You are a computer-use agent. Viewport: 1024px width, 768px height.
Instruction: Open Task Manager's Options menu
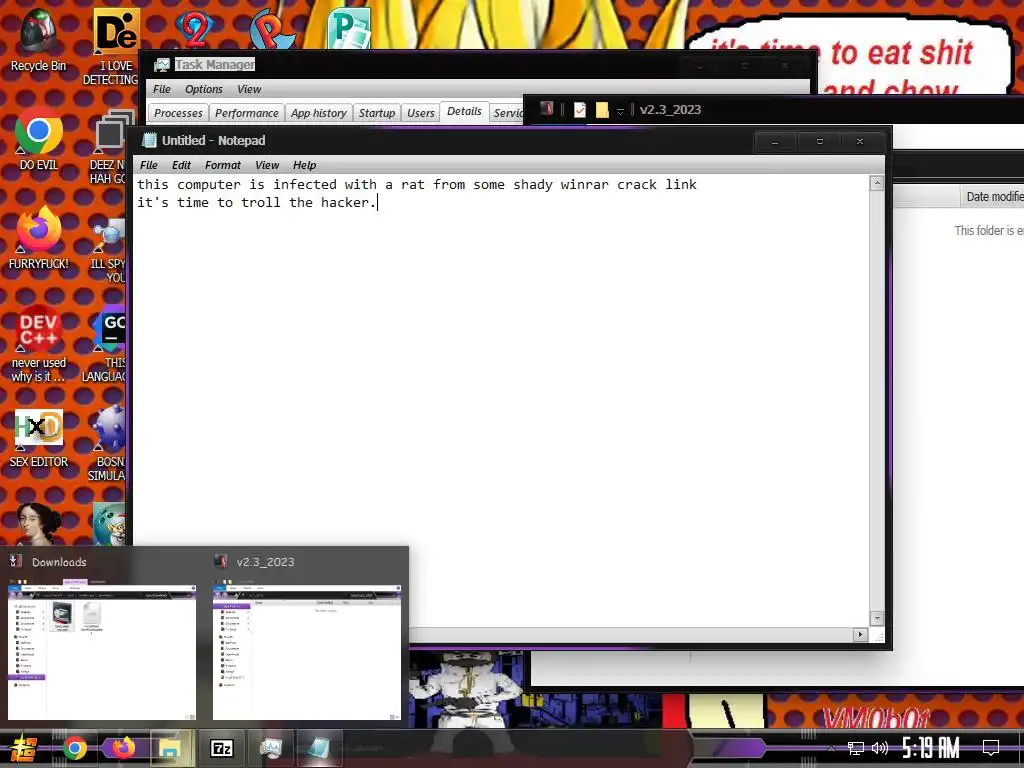[204, 89]
